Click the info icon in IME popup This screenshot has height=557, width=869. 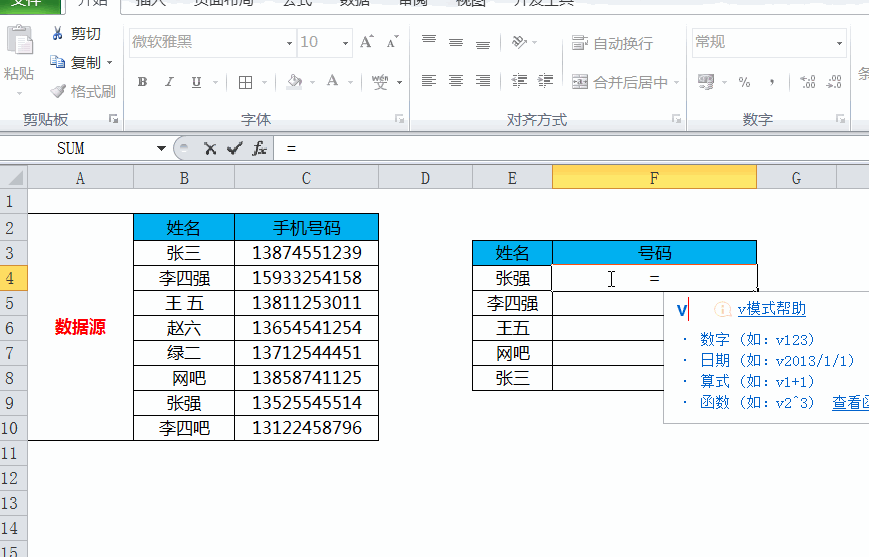[x=722, y=309]
